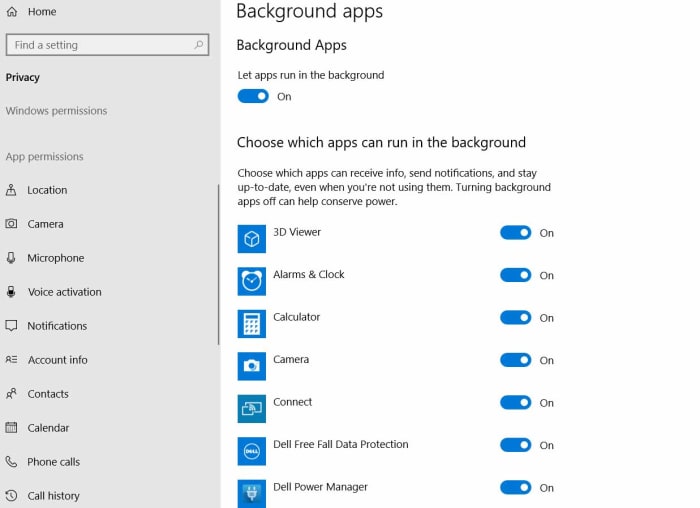Click the Dell Power Manager icon
Viewport: 700px width, 508px height.
(252, 493)
